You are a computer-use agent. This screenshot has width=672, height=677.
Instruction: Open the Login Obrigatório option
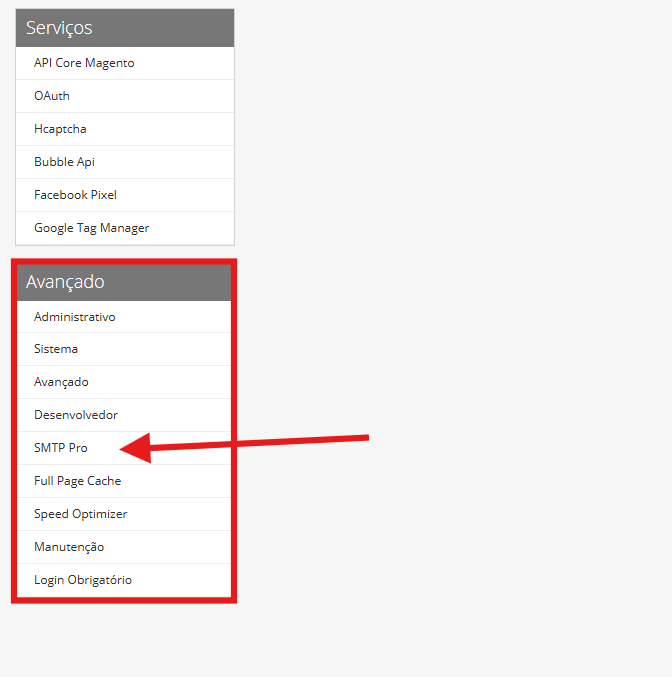click(x=83, y=580)
